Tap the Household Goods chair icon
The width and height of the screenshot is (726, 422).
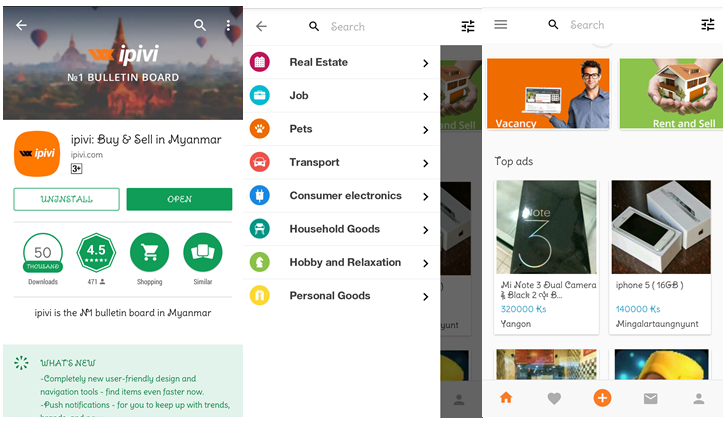click(x=260, y=229)
